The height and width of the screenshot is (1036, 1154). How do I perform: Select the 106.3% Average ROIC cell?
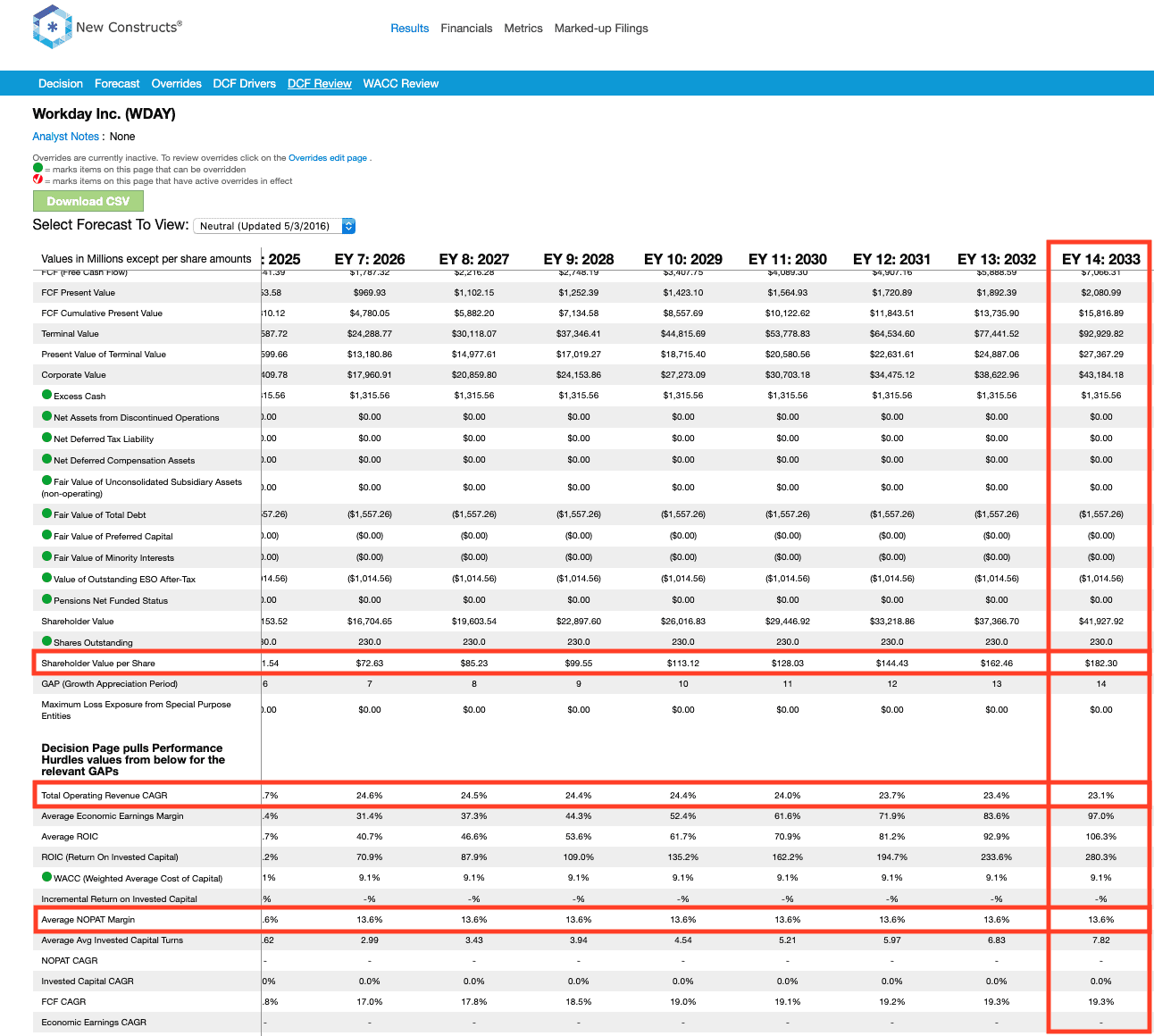(x=1101, y=837)
